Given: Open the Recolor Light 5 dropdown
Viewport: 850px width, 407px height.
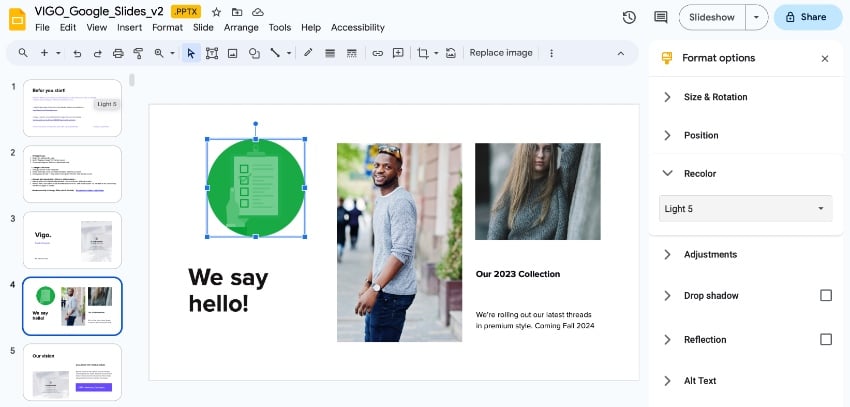Looking at the screenshot, I should coord(745,209).
